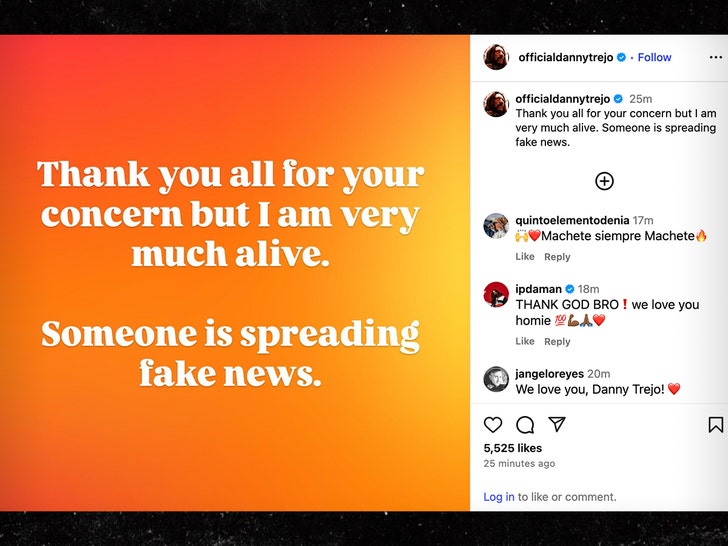
Task: View the 5,525 likes list
Action: pos(512,448)
